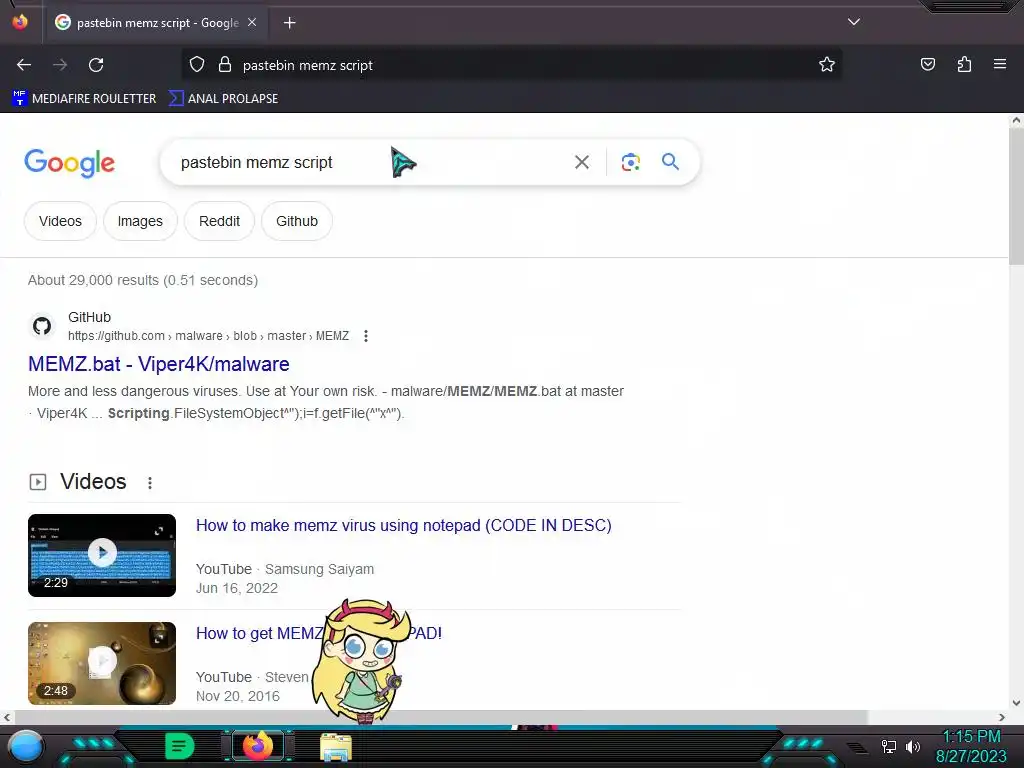Open the Start orb on taskbar
The height and width of the screenshot is (768, 1024).
click(x=26, y=747)
